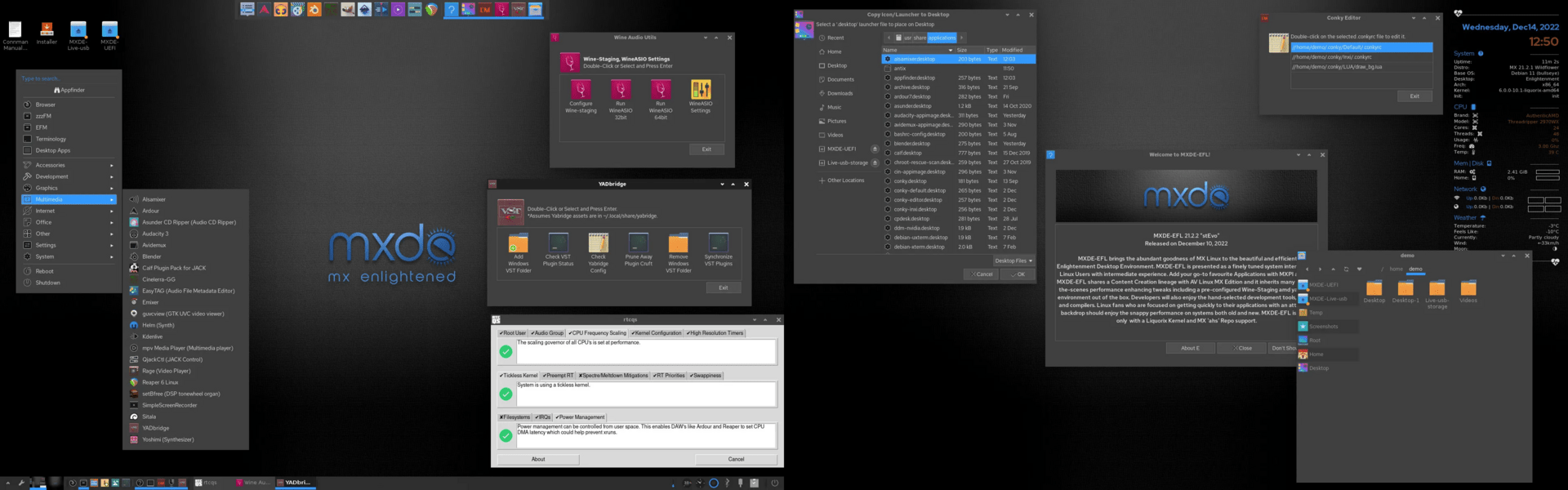Screen dimensions: 1568x490
Task: Click Exit in Conky Editor
Action: tap(1414, 96)
